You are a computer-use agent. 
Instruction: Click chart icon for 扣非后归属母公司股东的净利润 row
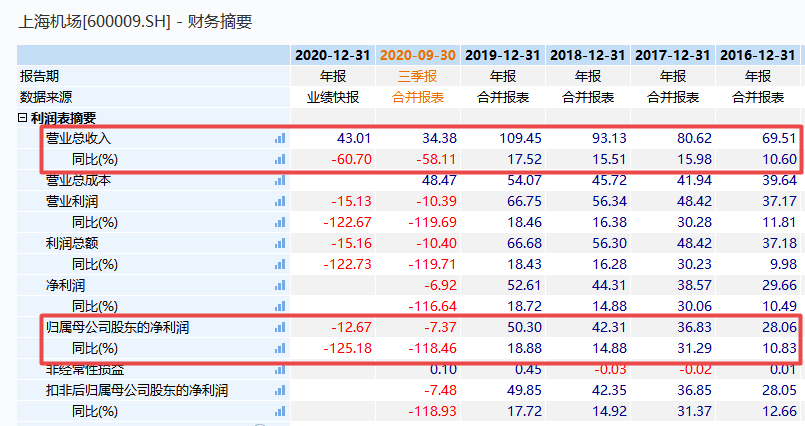(280, 390)
